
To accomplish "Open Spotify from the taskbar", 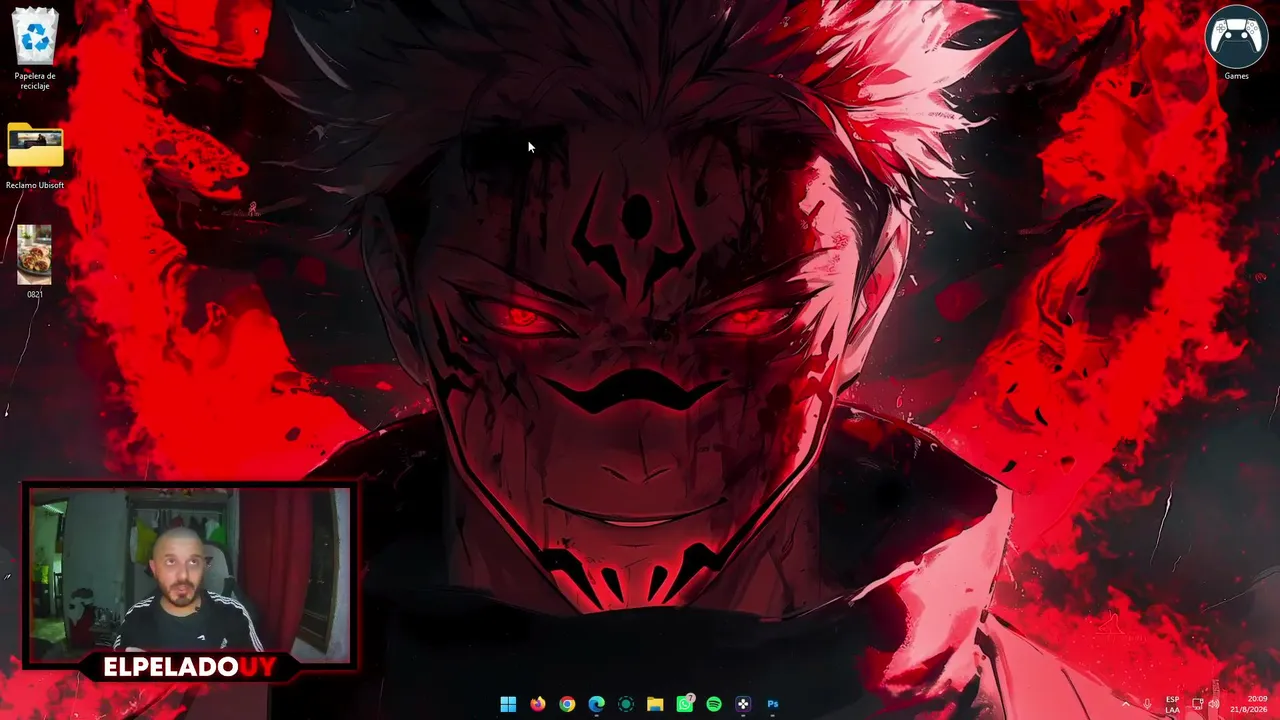I will (x=714, y=704).
